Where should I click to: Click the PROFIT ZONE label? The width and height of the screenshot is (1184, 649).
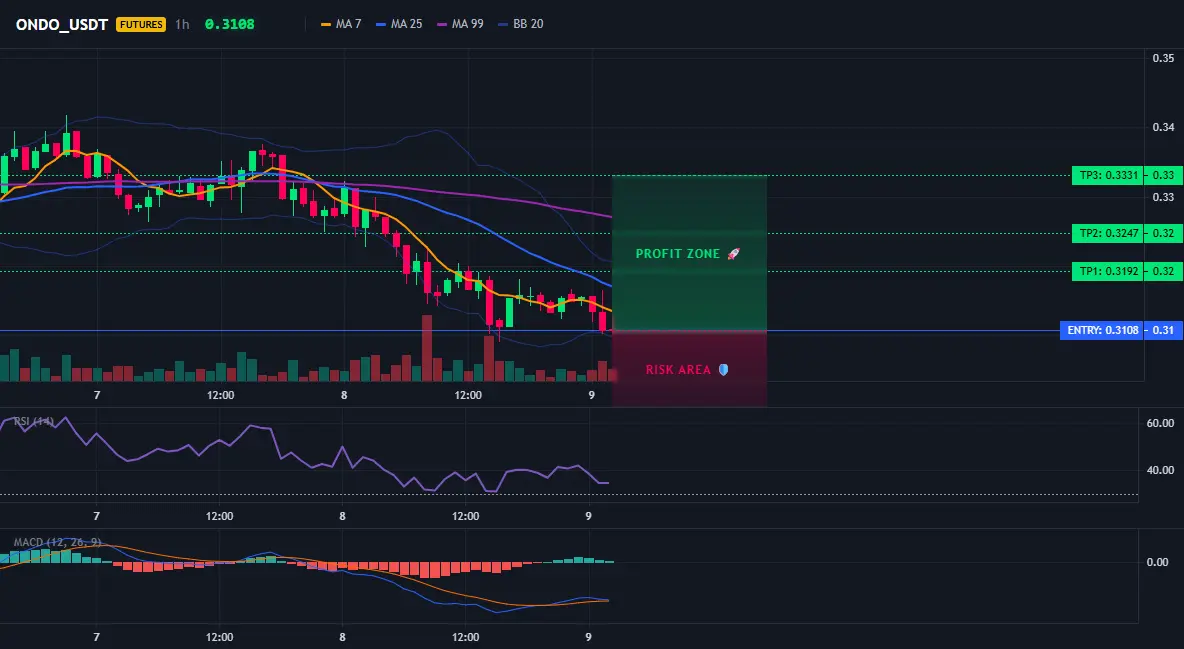coord(678,254)
